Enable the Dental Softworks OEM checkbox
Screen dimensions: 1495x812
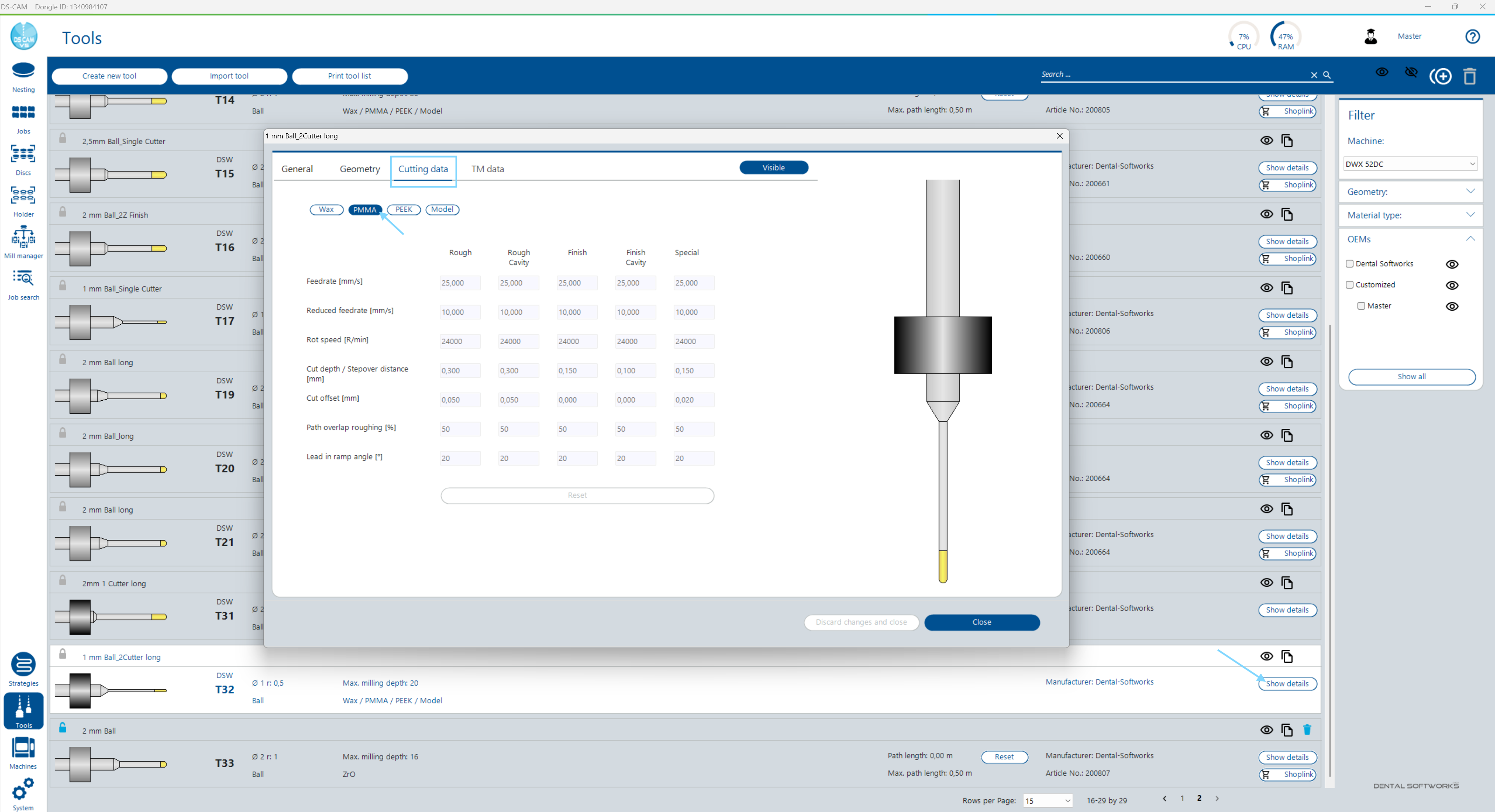1350,264
